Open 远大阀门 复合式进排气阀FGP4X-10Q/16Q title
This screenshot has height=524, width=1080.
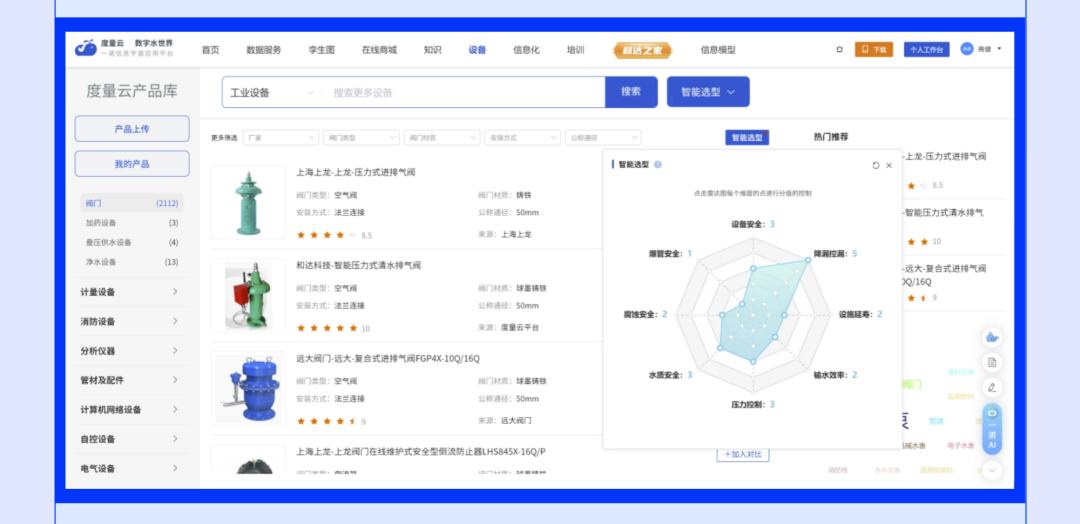[x=388, y=359]
